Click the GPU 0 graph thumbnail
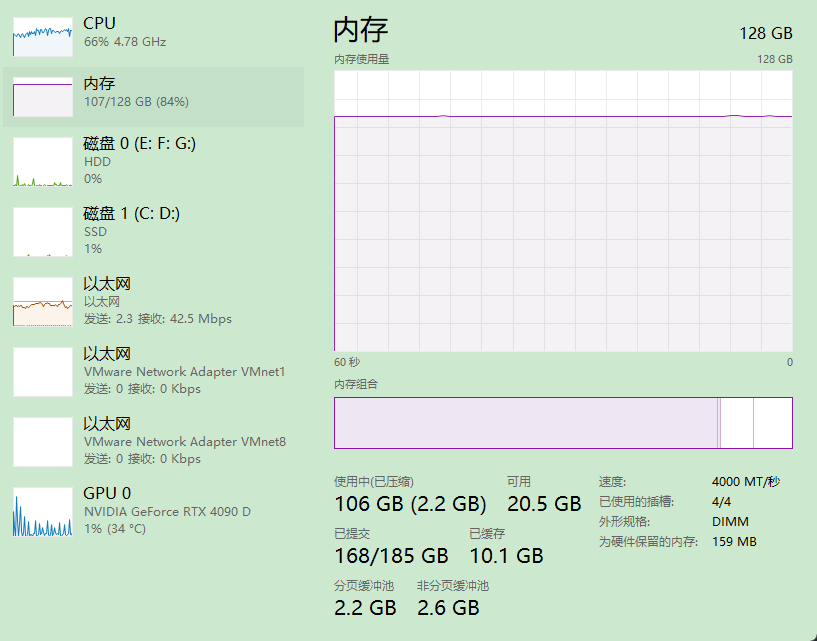Image resolution: width=817 pixels, height=641 pixels. pos(43,512)
